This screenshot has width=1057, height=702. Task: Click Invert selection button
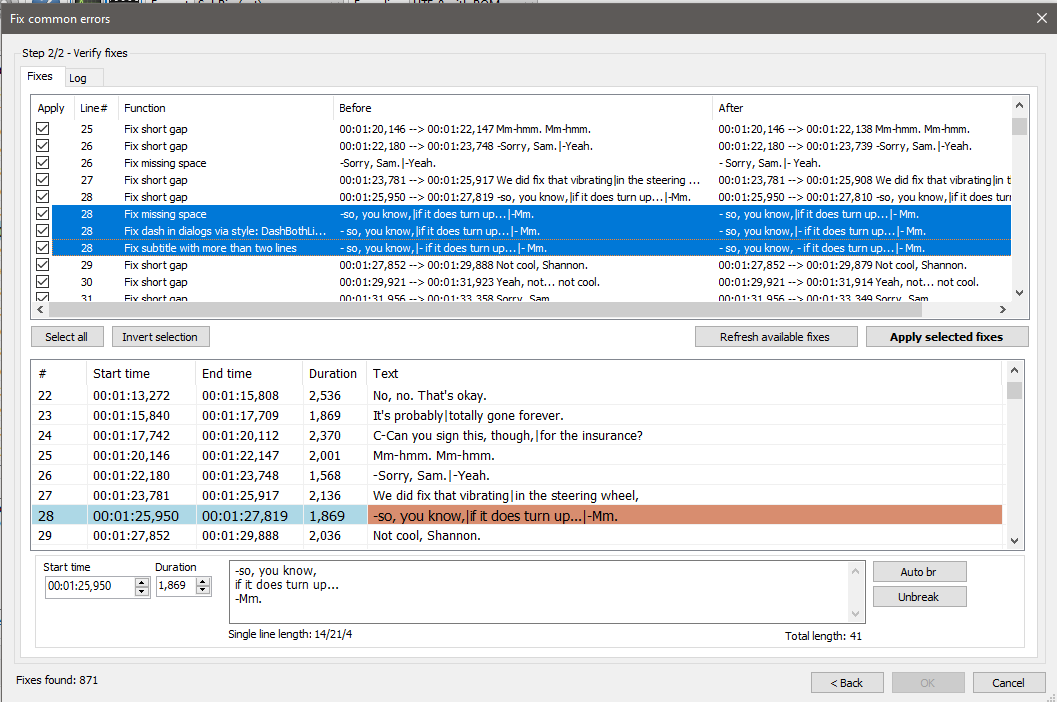[x=160, y=337]
